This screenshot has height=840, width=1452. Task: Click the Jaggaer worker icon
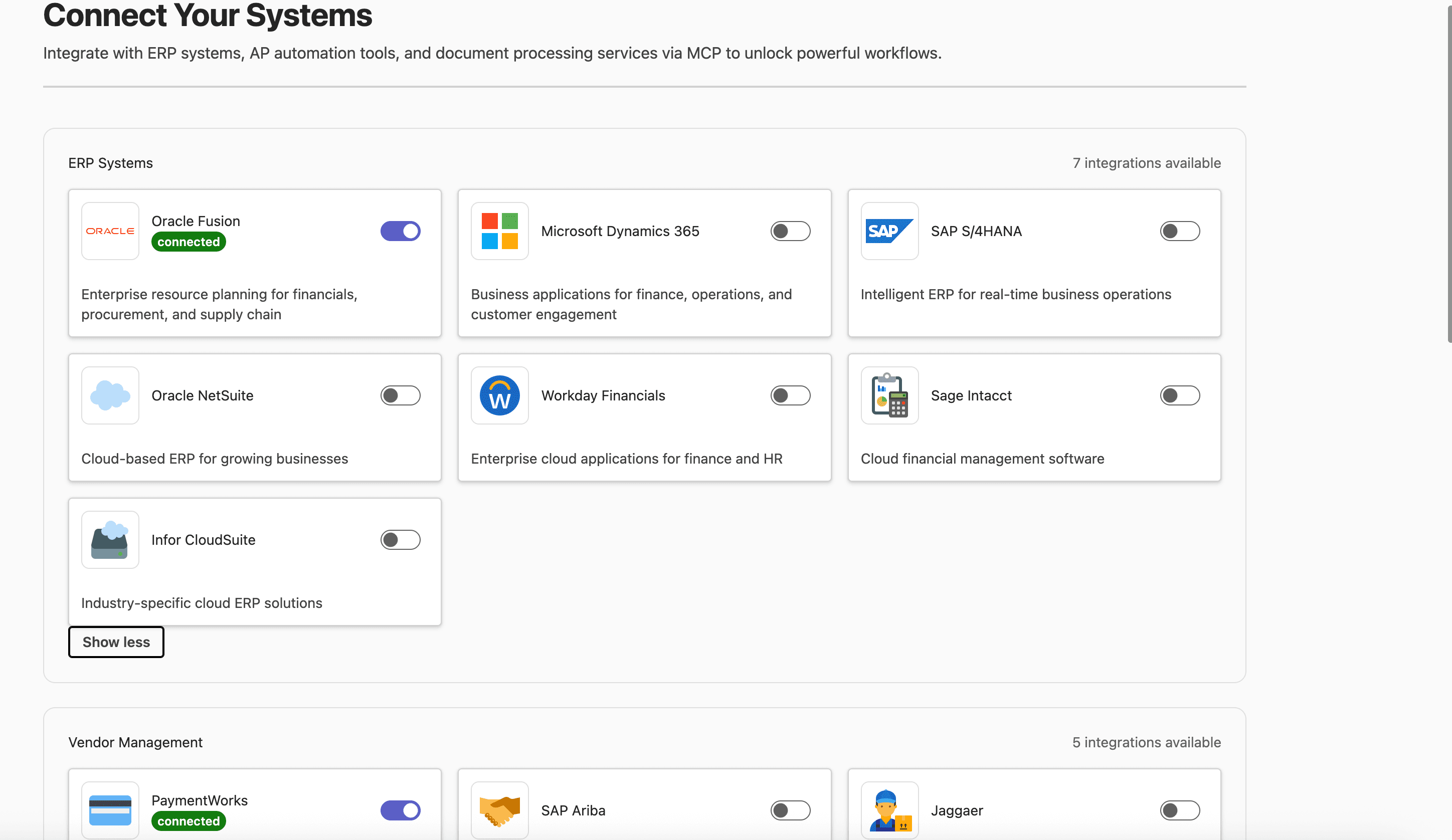889,810
